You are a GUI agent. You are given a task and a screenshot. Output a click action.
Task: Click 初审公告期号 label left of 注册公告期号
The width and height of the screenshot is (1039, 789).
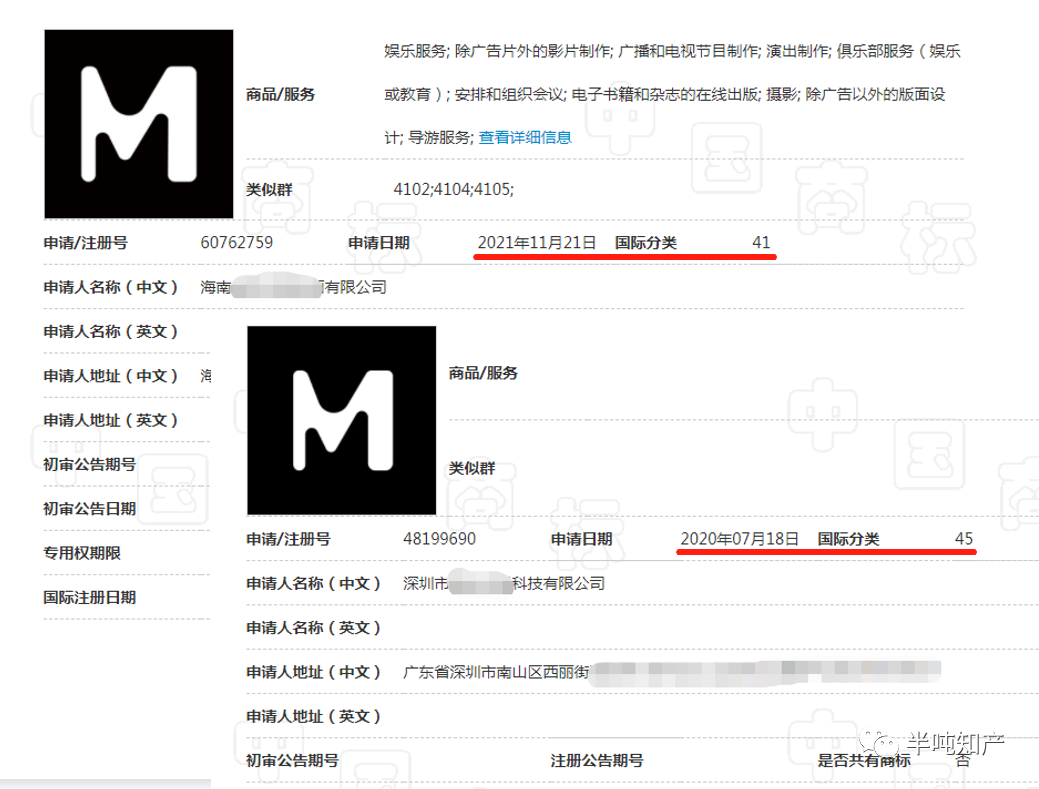pyautogui.click(x=292, y=761)
